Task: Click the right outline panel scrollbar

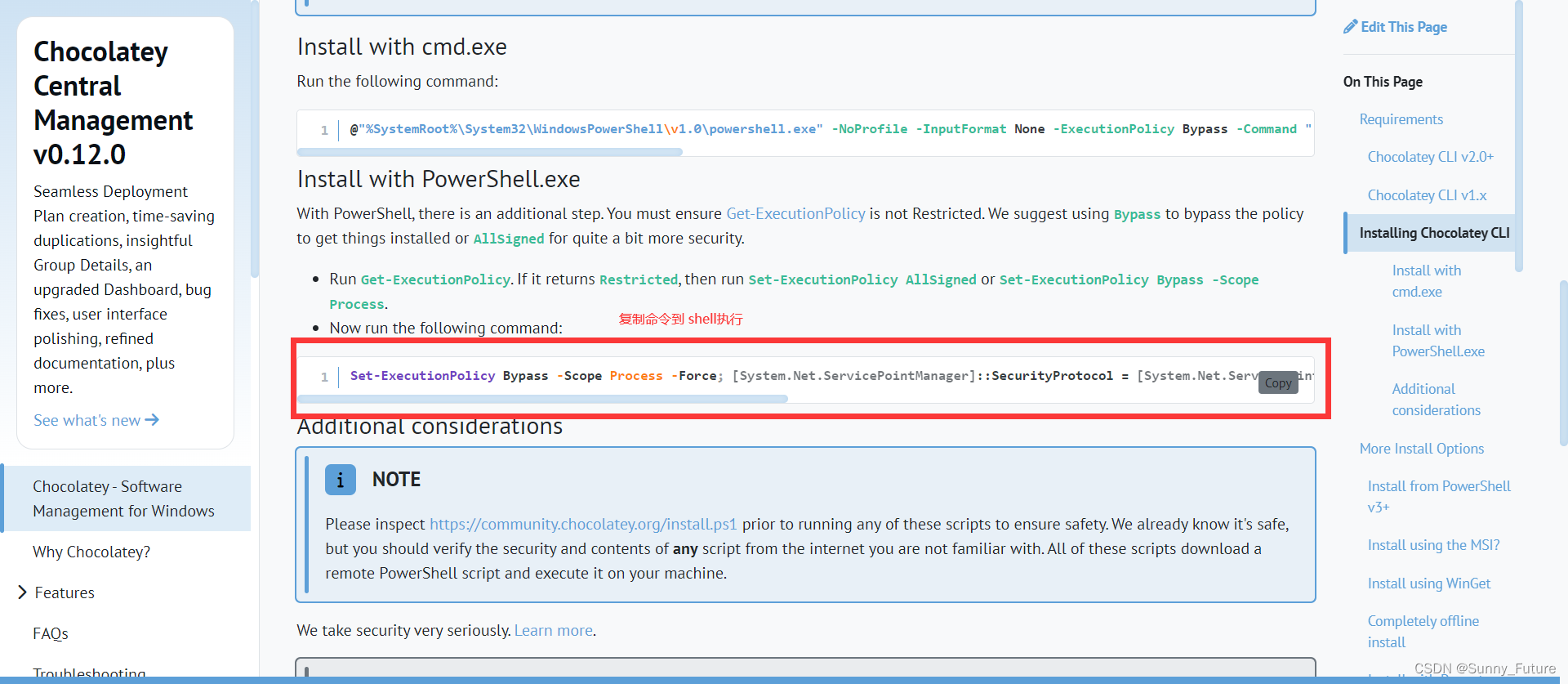Action: click(1518, 136)
